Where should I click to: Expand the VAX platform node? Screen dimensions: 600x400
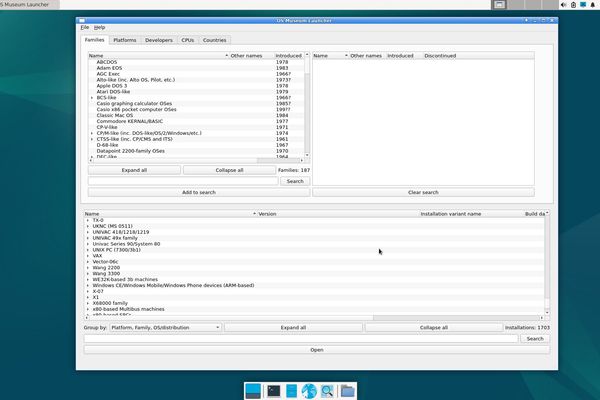pyautogui.click(x=87, y=256)
